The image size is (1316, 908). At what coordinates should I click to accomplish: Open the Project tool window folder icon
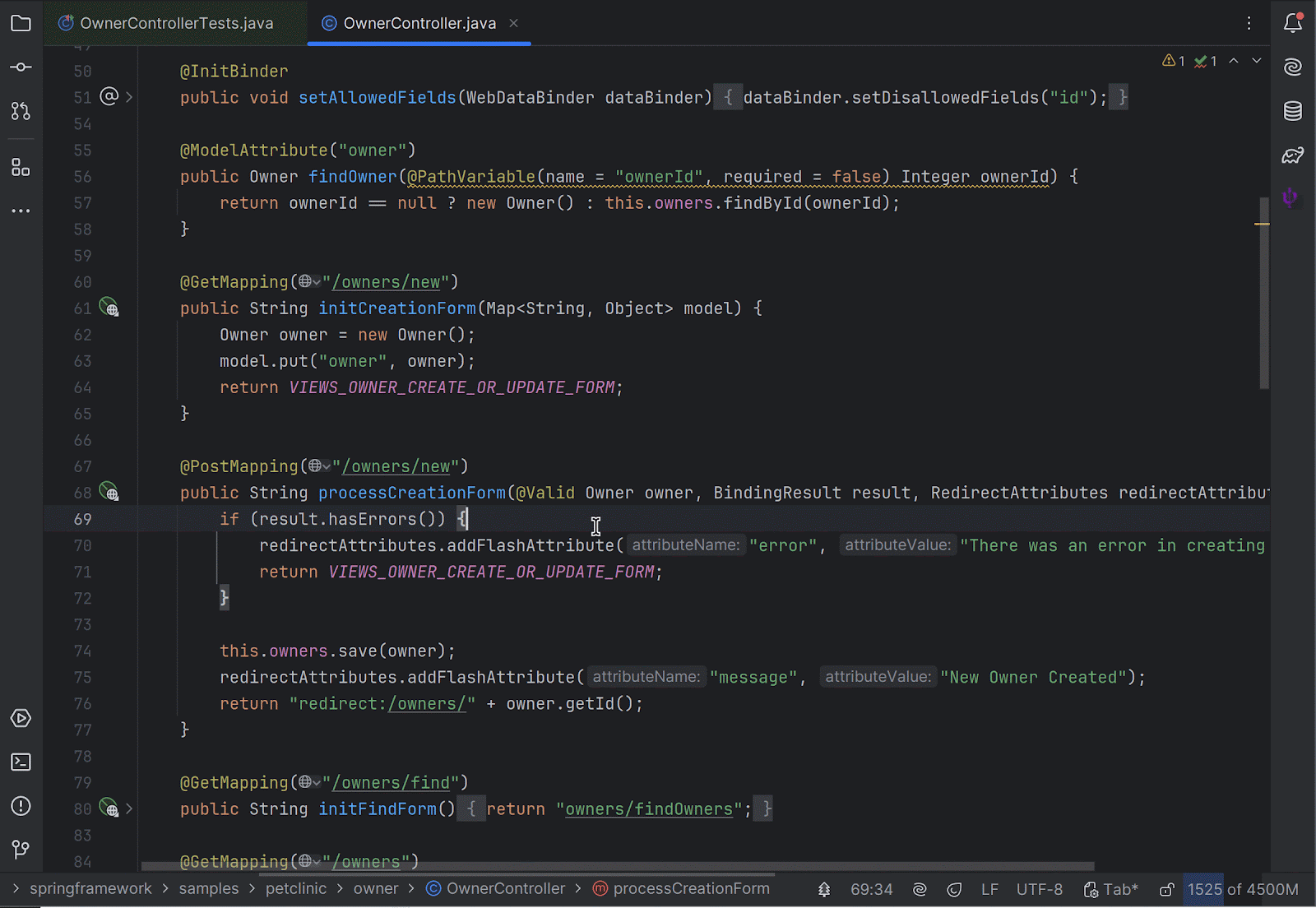click(x=21, y=23)
